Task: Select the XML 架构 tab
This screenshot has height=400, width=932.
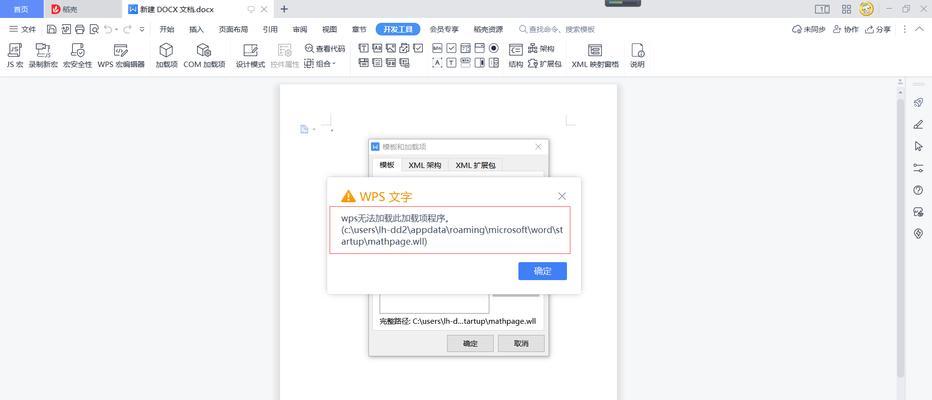Action: coord(425,165)
